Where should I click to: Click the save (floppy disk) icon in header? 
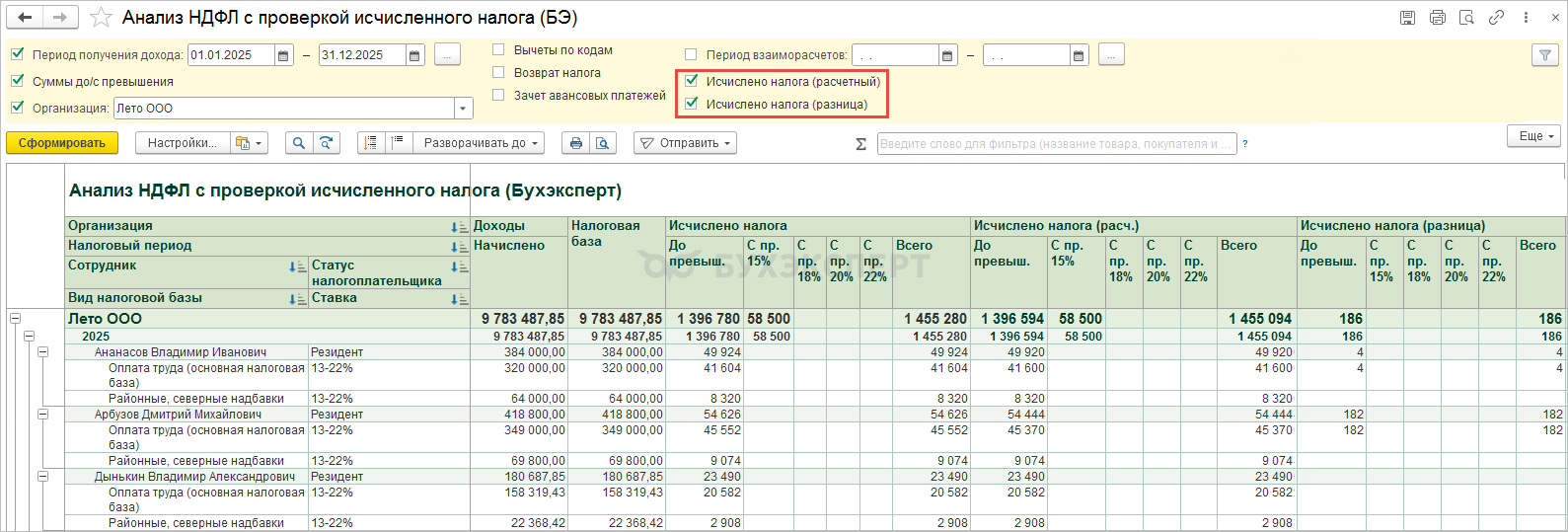(1408, 18)
